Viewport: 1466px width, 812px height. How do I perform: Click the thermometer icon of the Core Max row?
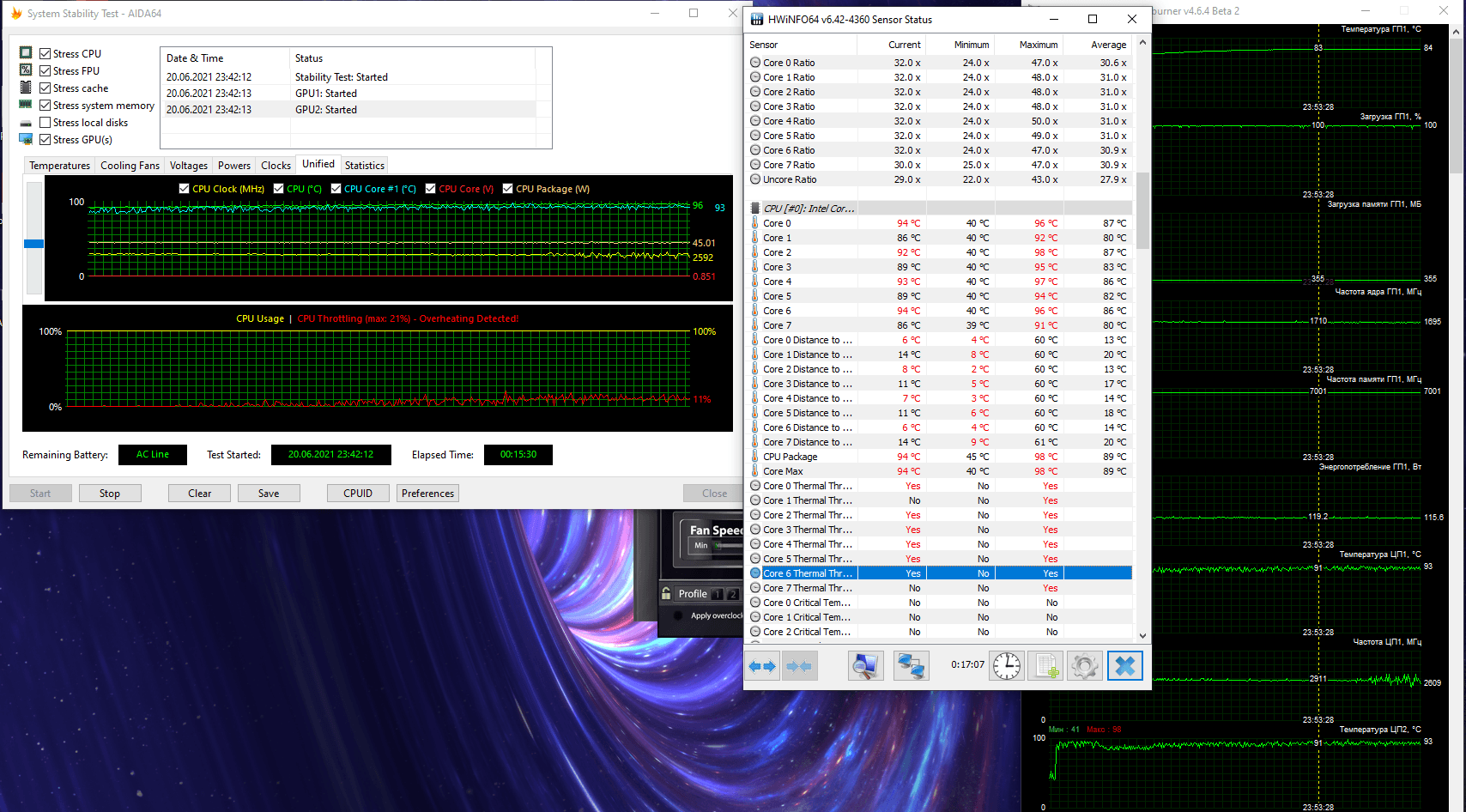coord(755,471)
